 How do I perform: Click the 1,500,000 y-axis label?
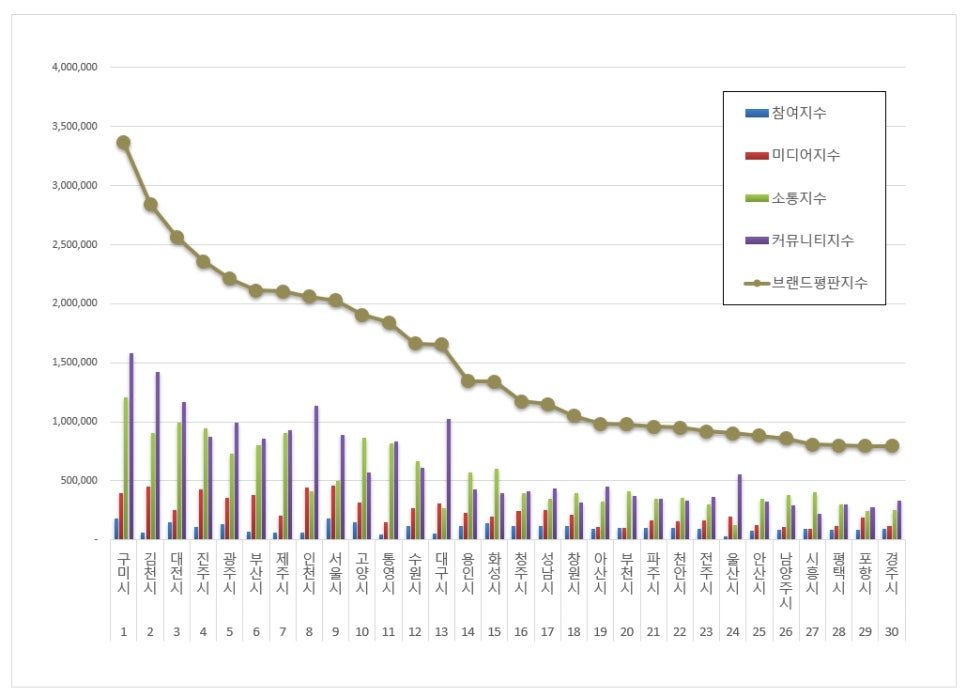pos(75,362)
